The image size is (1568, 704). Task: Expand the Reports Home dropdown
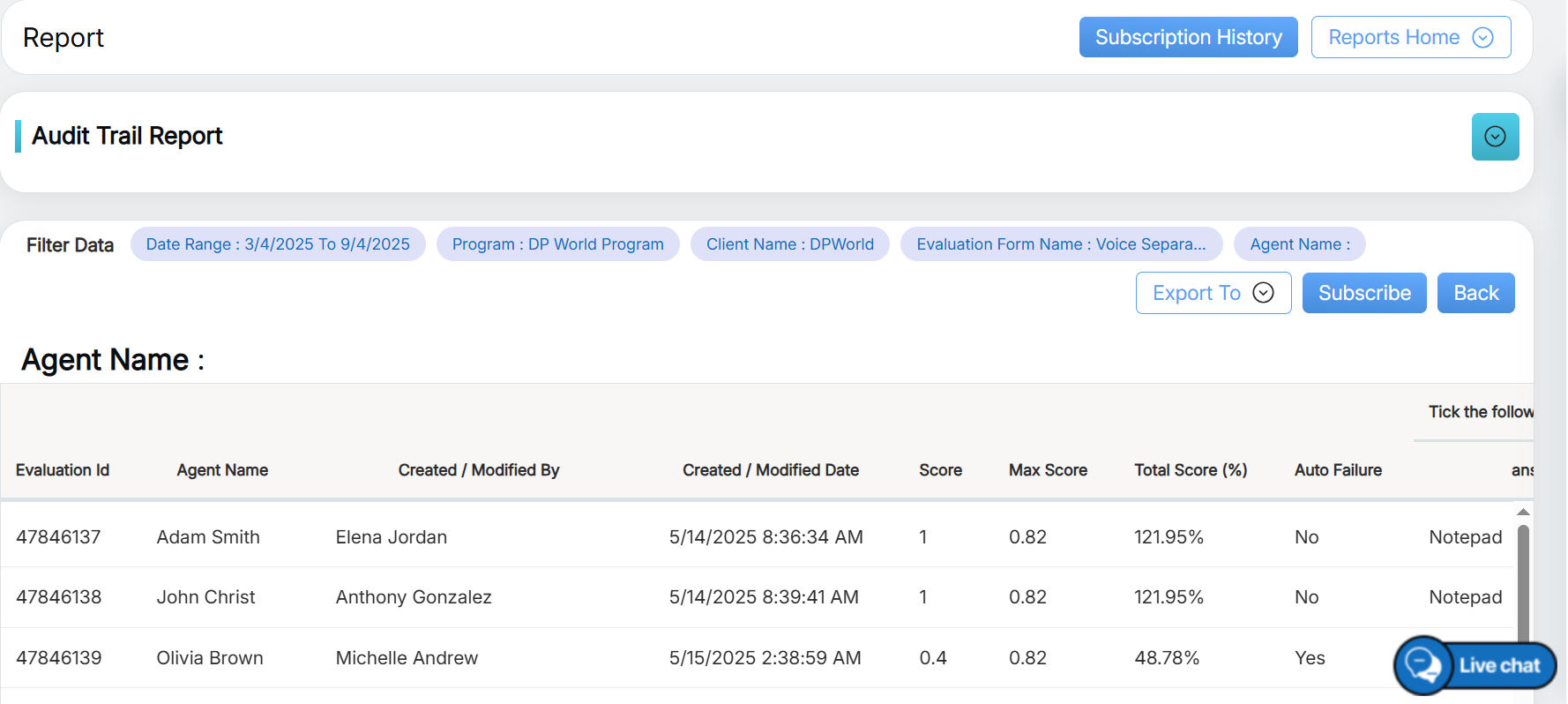point(1410,37)
